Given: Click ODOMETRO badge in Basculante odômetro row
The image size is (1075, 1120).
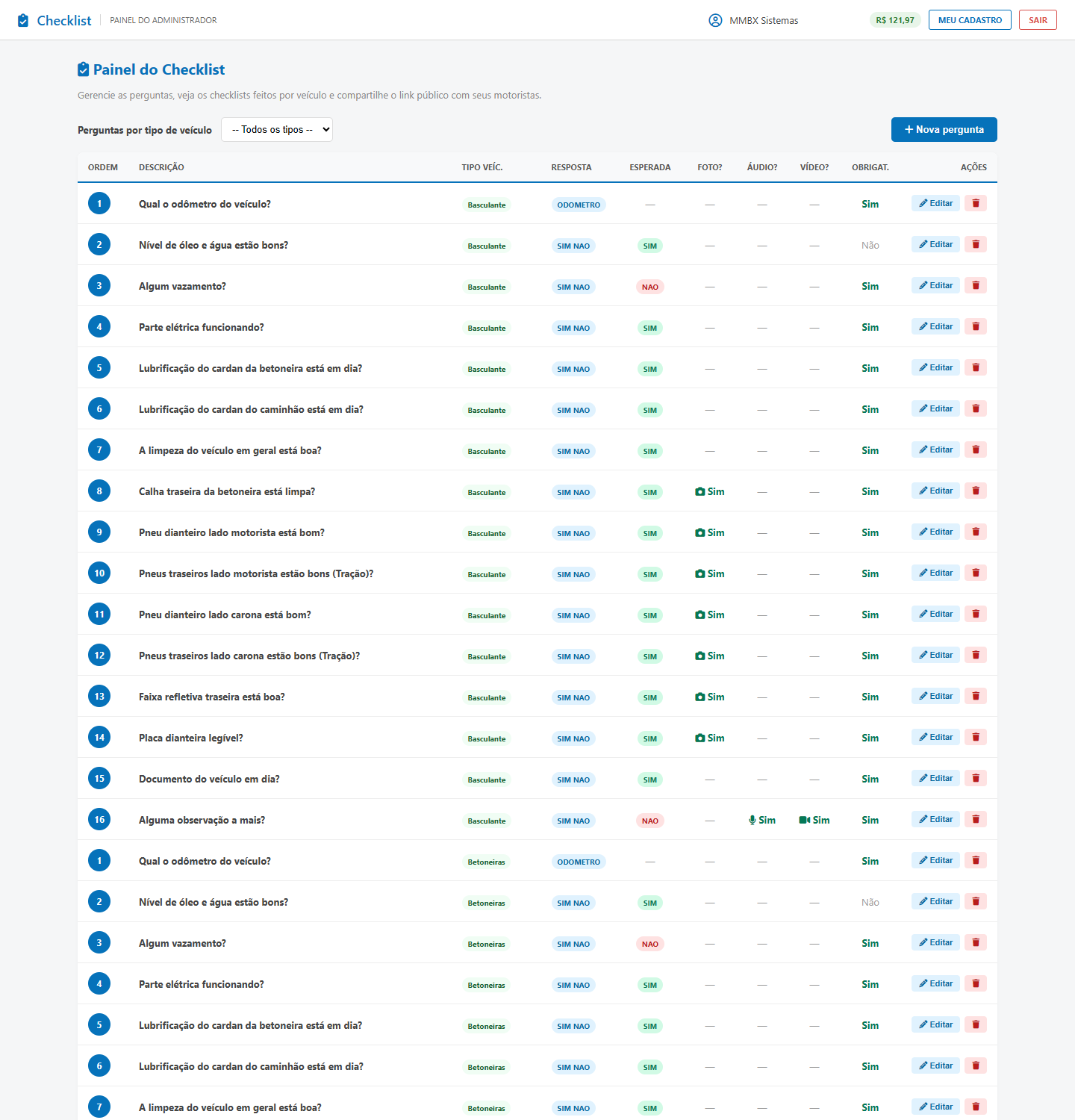Looking at the screenshot, I should [579, 205].
